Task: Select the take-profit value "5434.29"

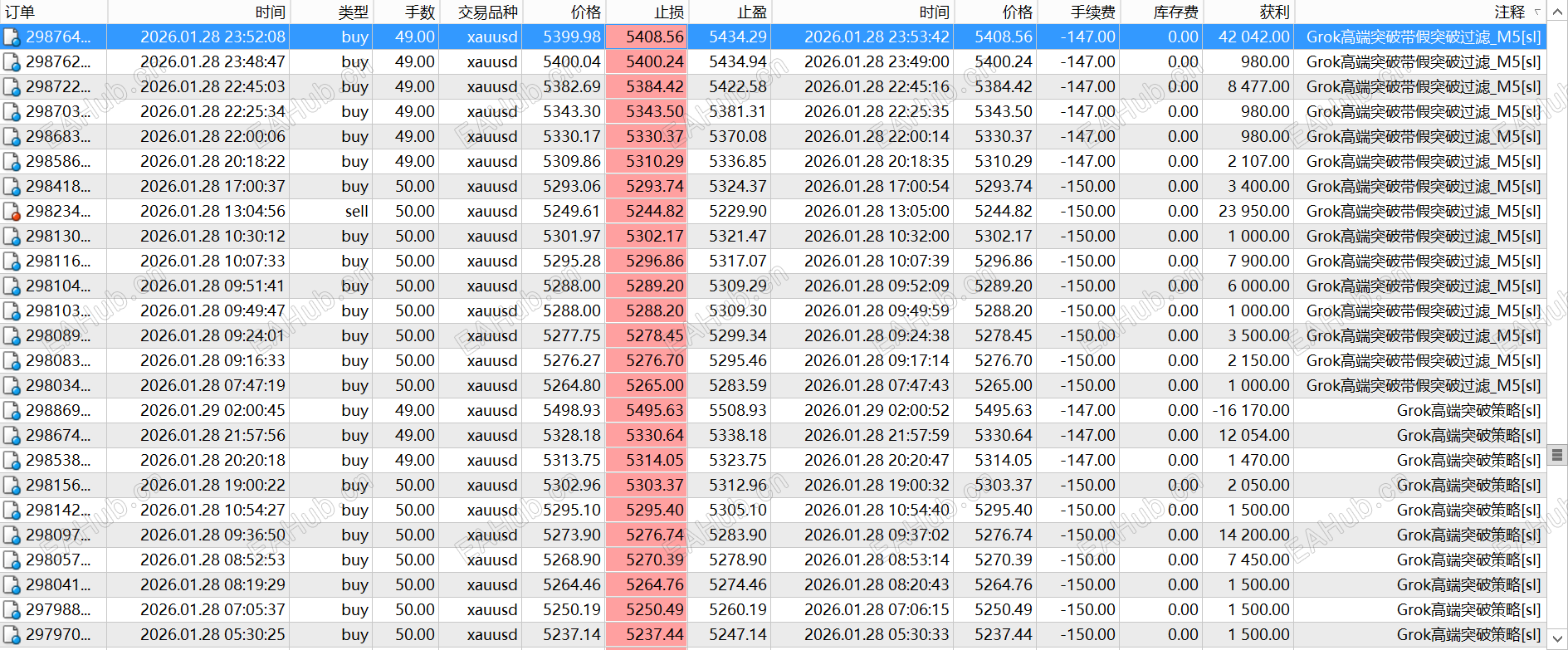Action: click(x=738, y=37)
